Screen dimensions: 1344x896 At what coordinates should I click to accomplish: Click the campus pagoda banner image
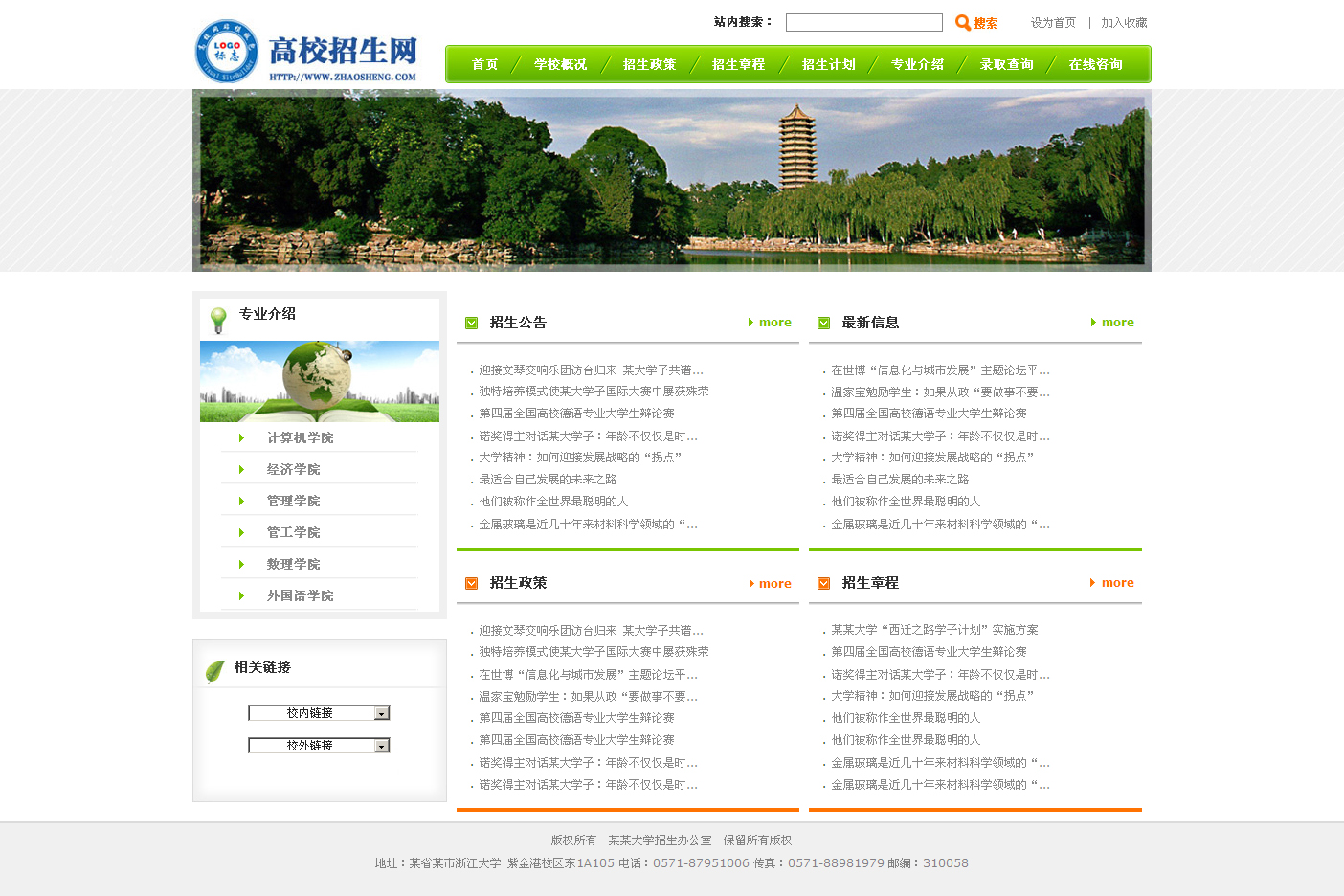[672, 181]
